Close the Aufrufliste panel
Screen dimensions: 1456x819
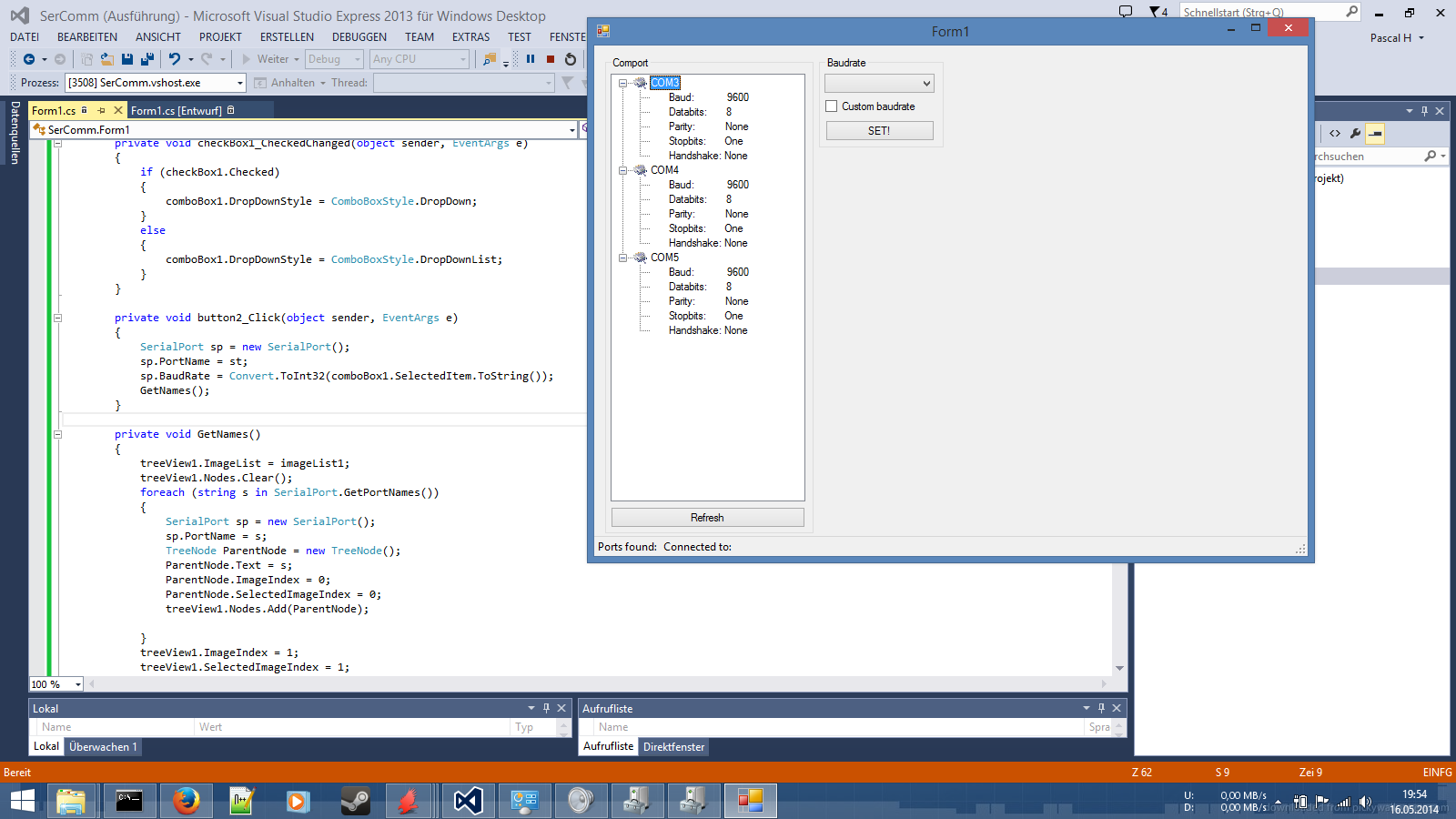click(x=1117, y=708)
